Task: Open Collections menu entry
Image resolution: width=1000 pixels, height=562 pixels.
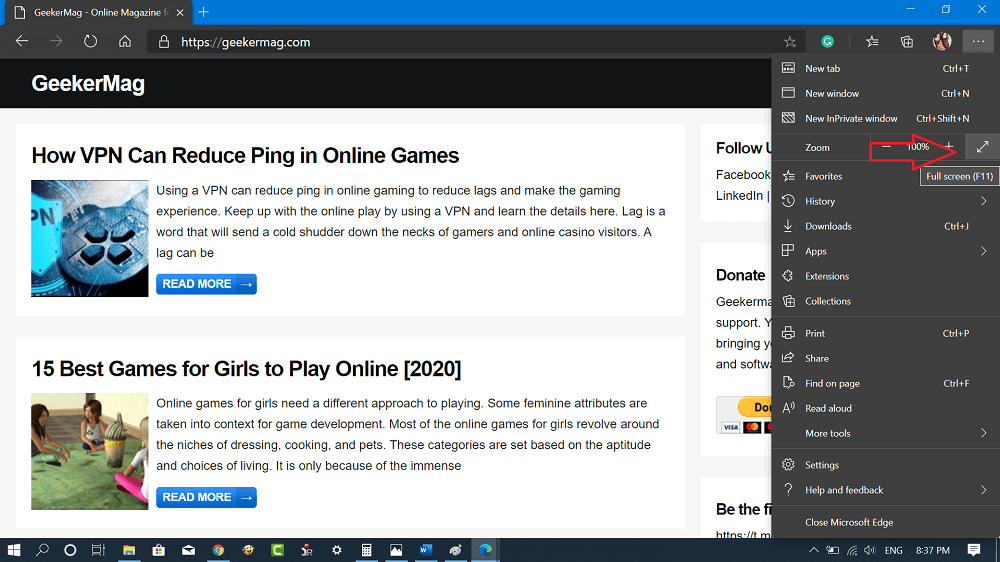Action: 885,300
